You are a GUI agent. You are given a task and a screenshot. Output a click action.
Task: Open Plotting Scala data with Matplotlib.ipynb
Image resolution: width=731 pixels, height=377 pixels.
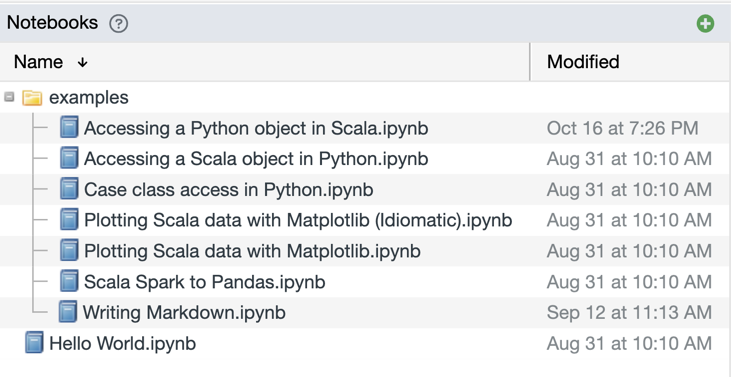click(252, 251)
